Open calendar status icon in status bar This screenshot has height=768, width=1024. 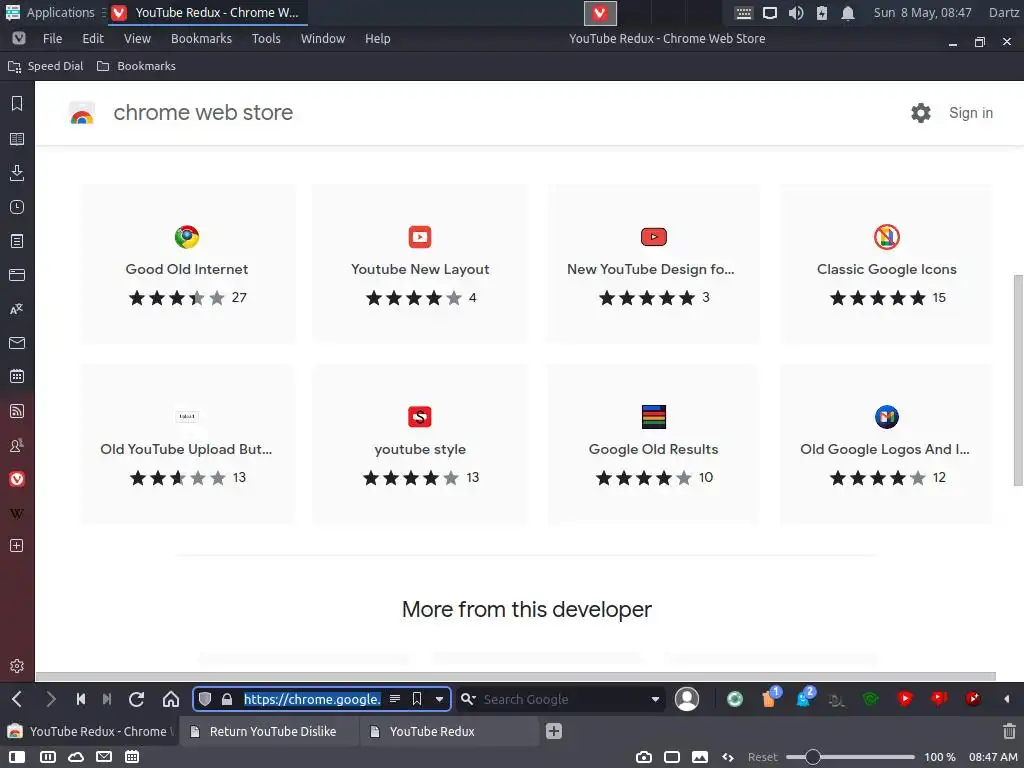[x=132, y=757]
